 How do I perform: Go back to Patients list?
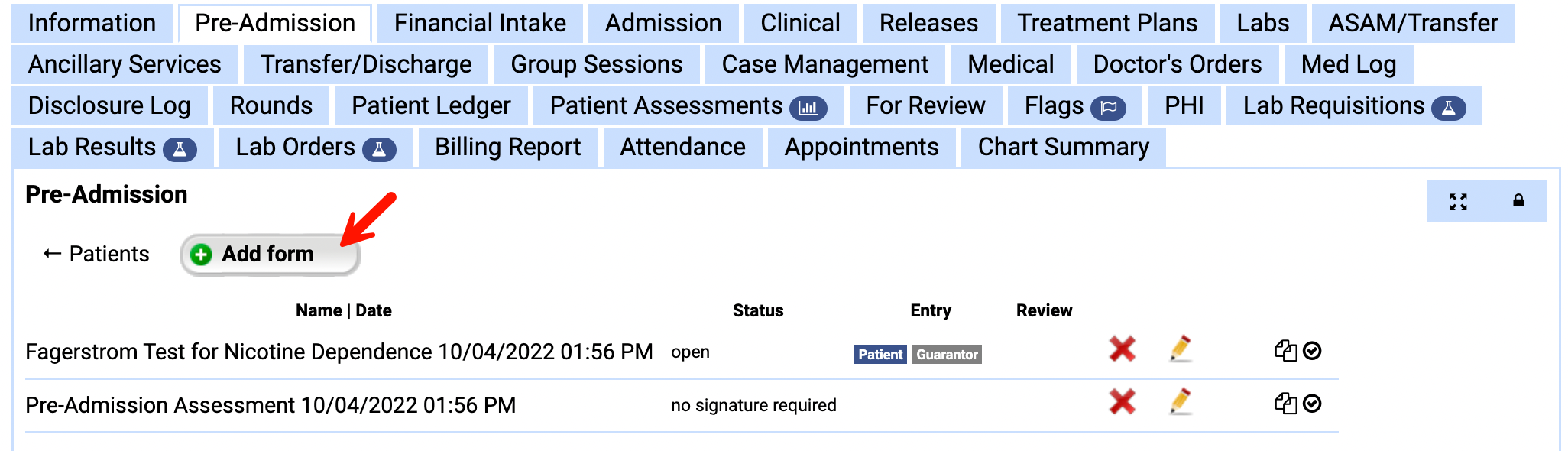(96, 254)
